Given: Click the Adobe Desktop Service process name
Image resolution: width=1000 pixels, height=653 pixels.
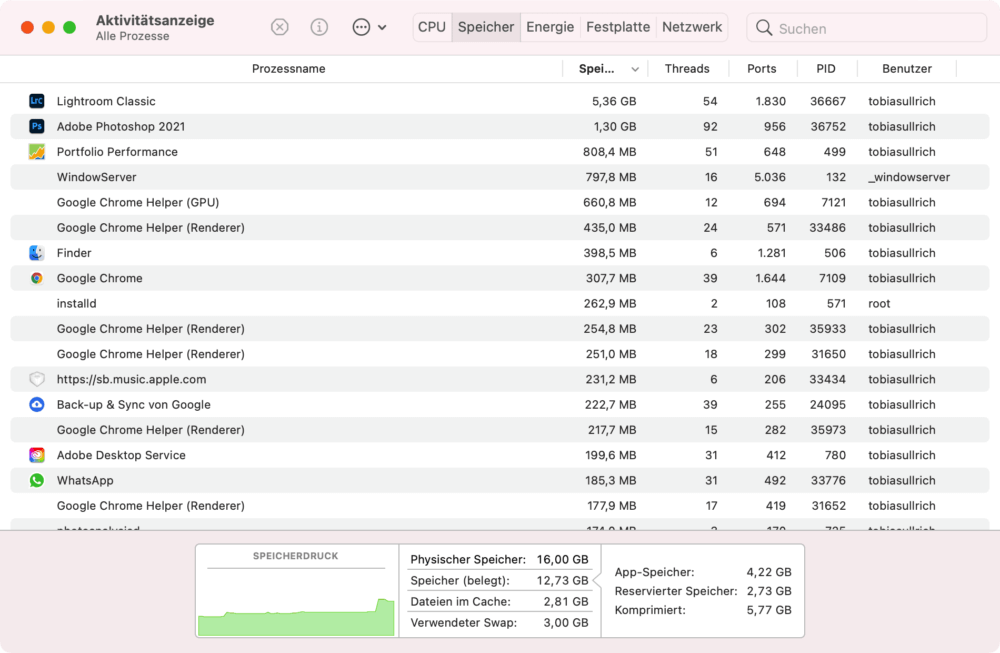Looking at the screenshot, I should (x=121, y=455).
